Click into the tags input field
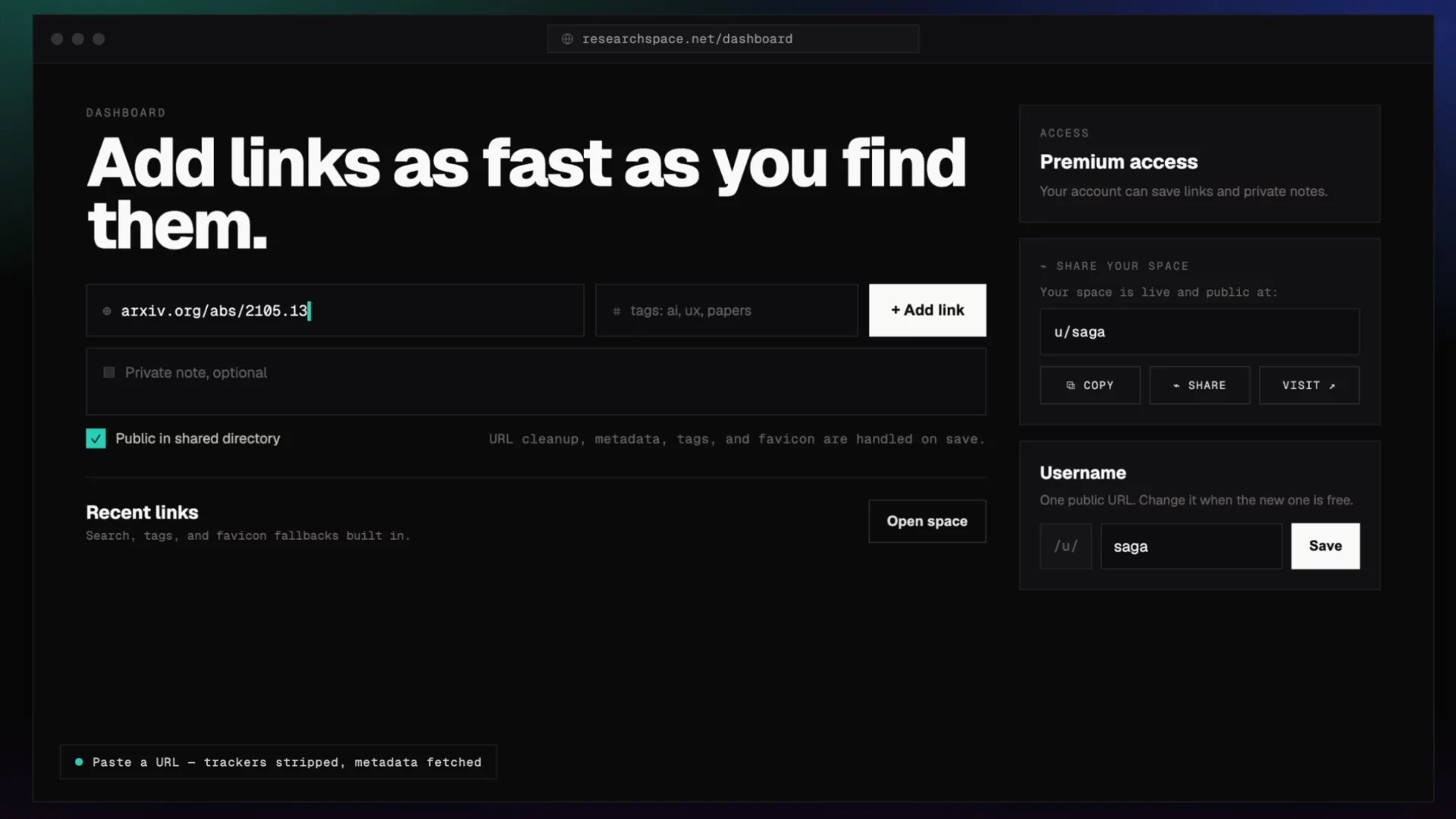This screenshot has width=1456, height=819. [x=726, y=310]
